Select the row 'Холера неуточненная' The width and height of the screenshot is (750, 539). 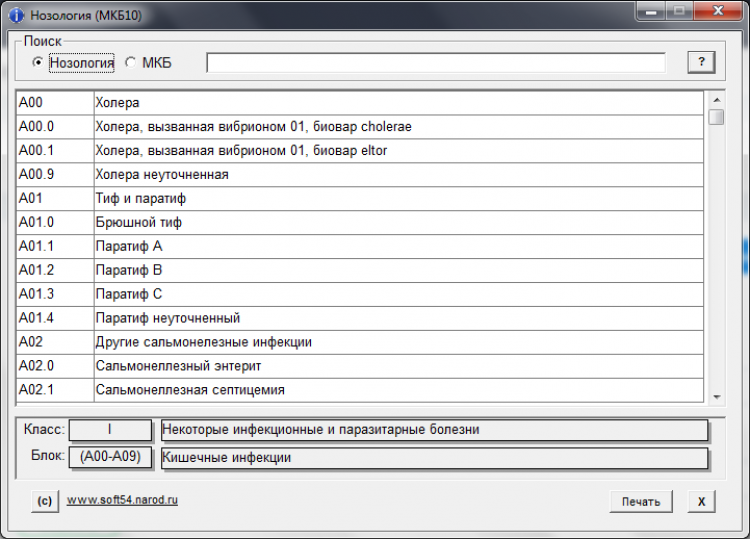click(x=360, y=175)
